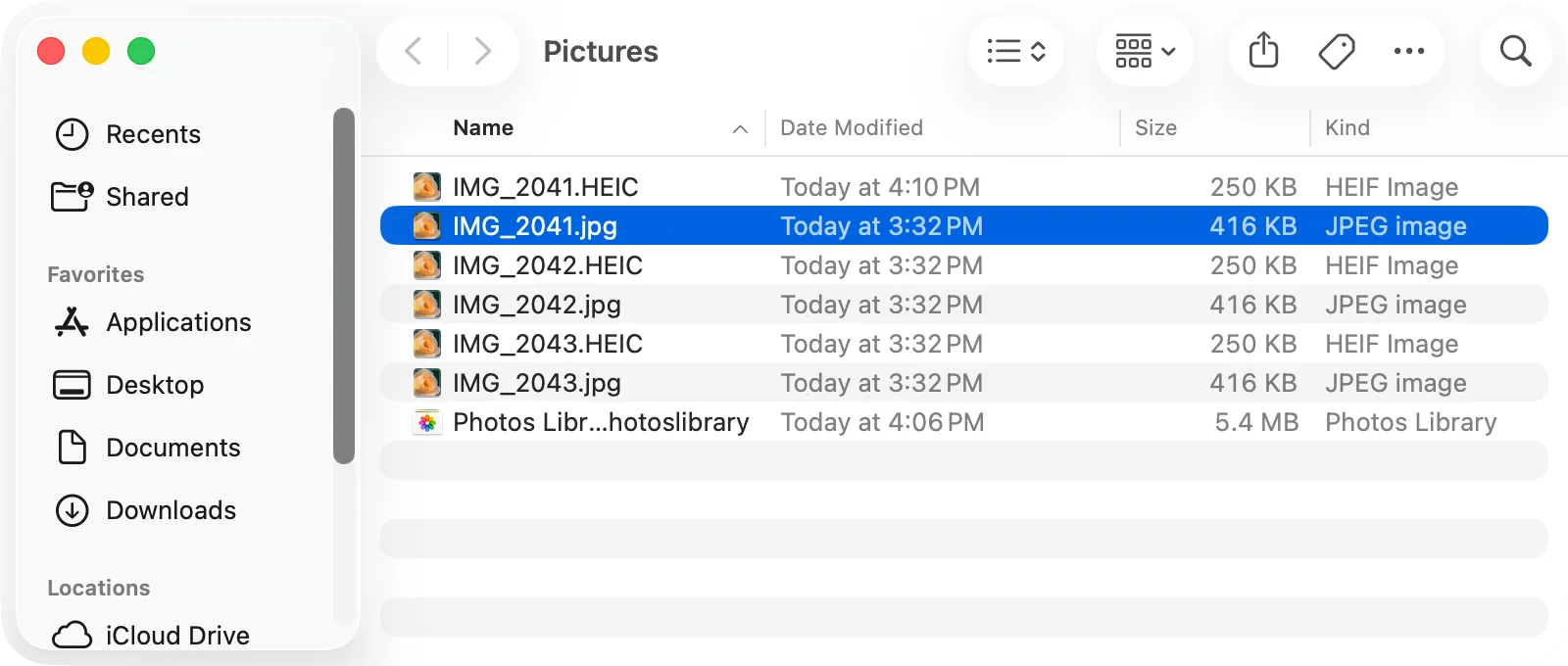Open Desktop in the sidebar
The image size is (1568, 666).
point(155,385)
